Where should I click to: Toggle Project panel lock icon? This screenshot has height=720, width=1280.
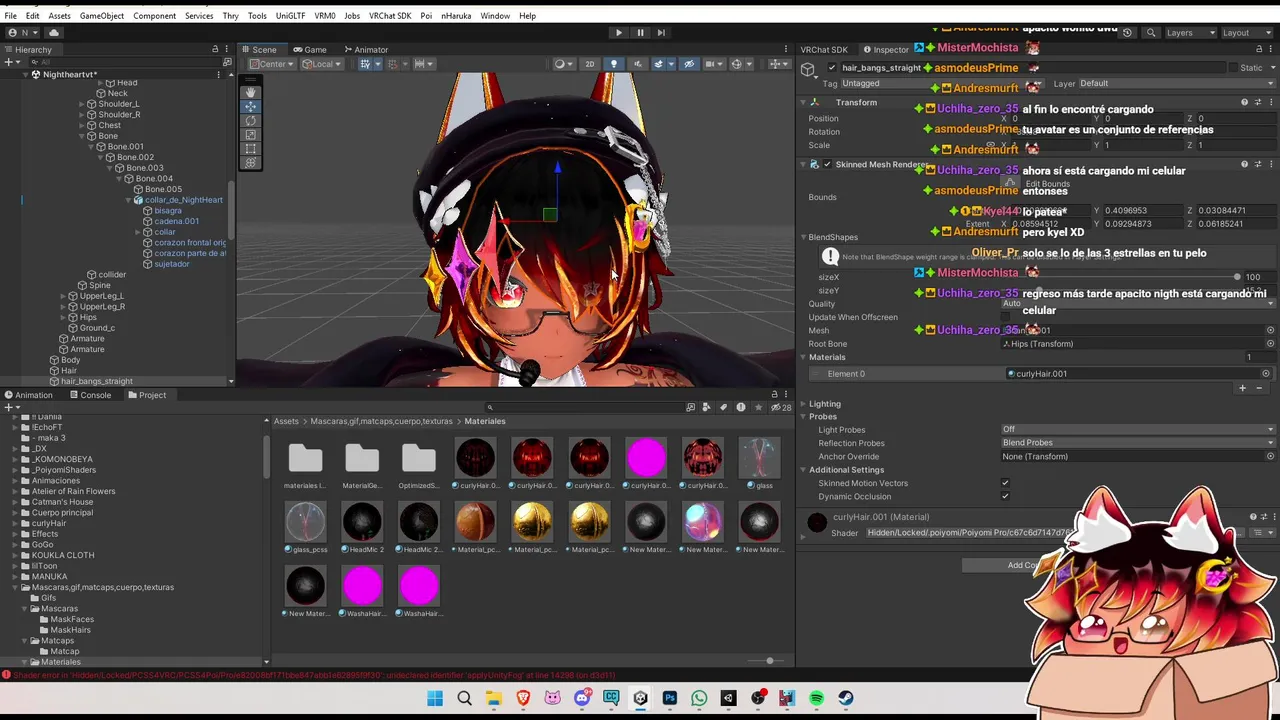click(x=774, y=394)
